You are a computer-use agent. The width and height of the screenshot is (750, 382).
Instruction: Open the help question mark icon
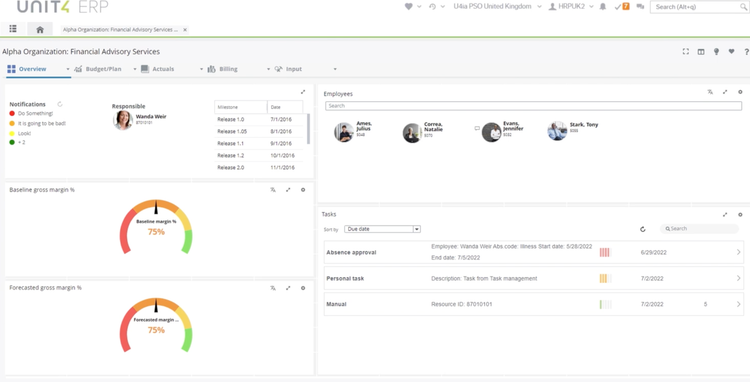pos(746,52)
